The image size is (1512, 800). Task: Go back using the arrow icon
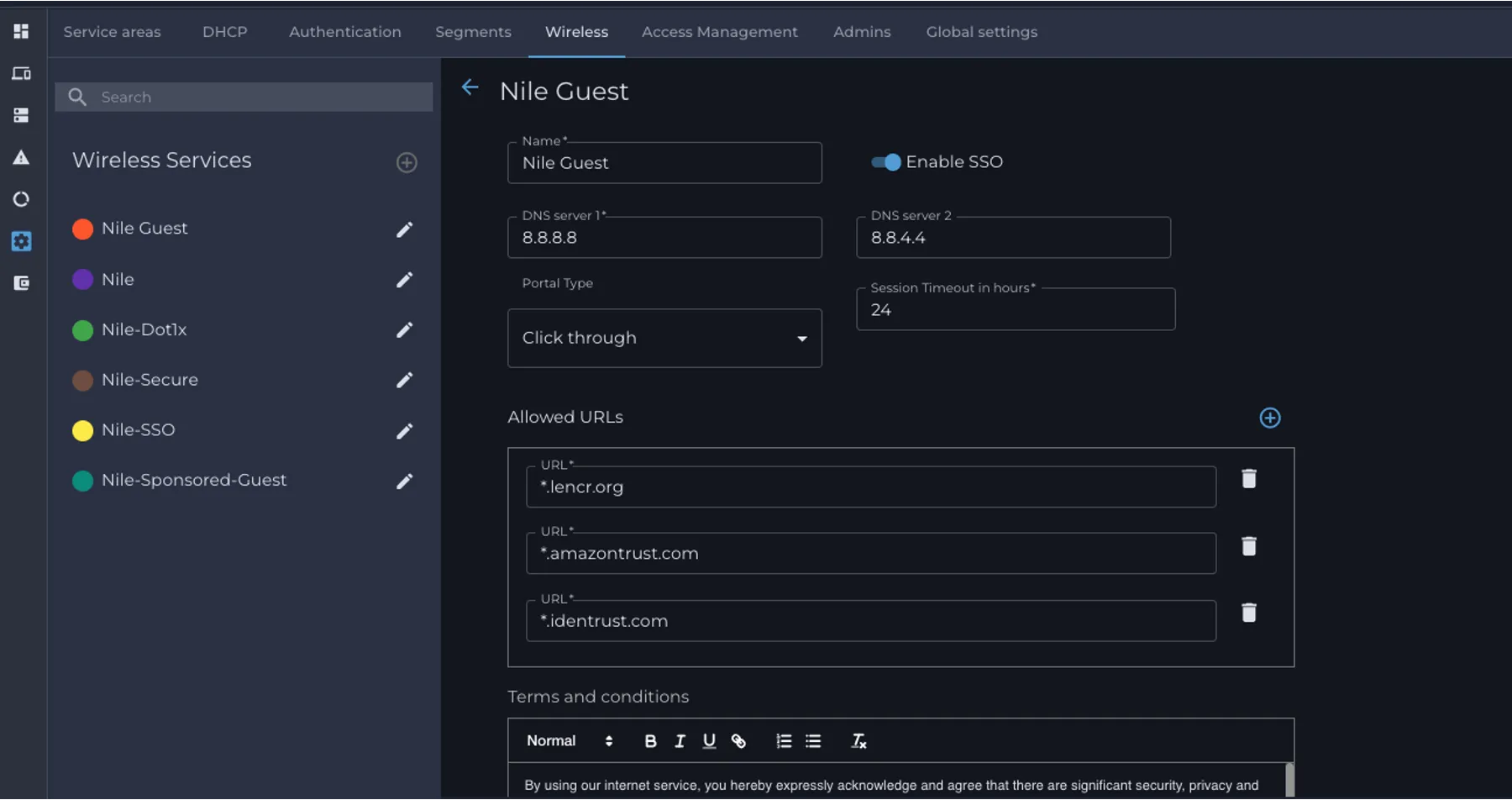[x=470, y=87]
